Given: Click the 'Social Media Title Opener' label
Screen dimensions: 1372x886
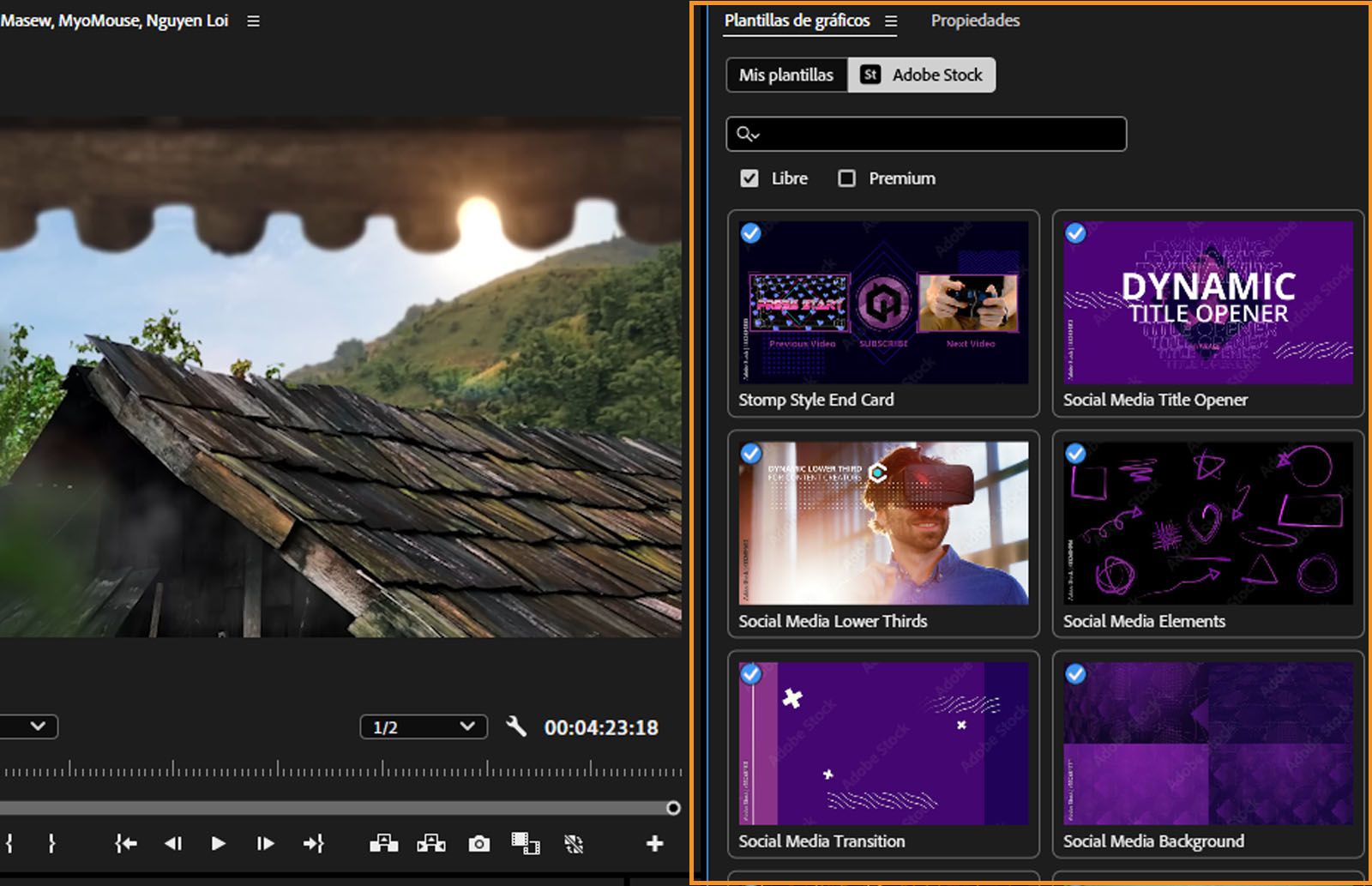Looking at the screenshot, I should coord(1155,400).
